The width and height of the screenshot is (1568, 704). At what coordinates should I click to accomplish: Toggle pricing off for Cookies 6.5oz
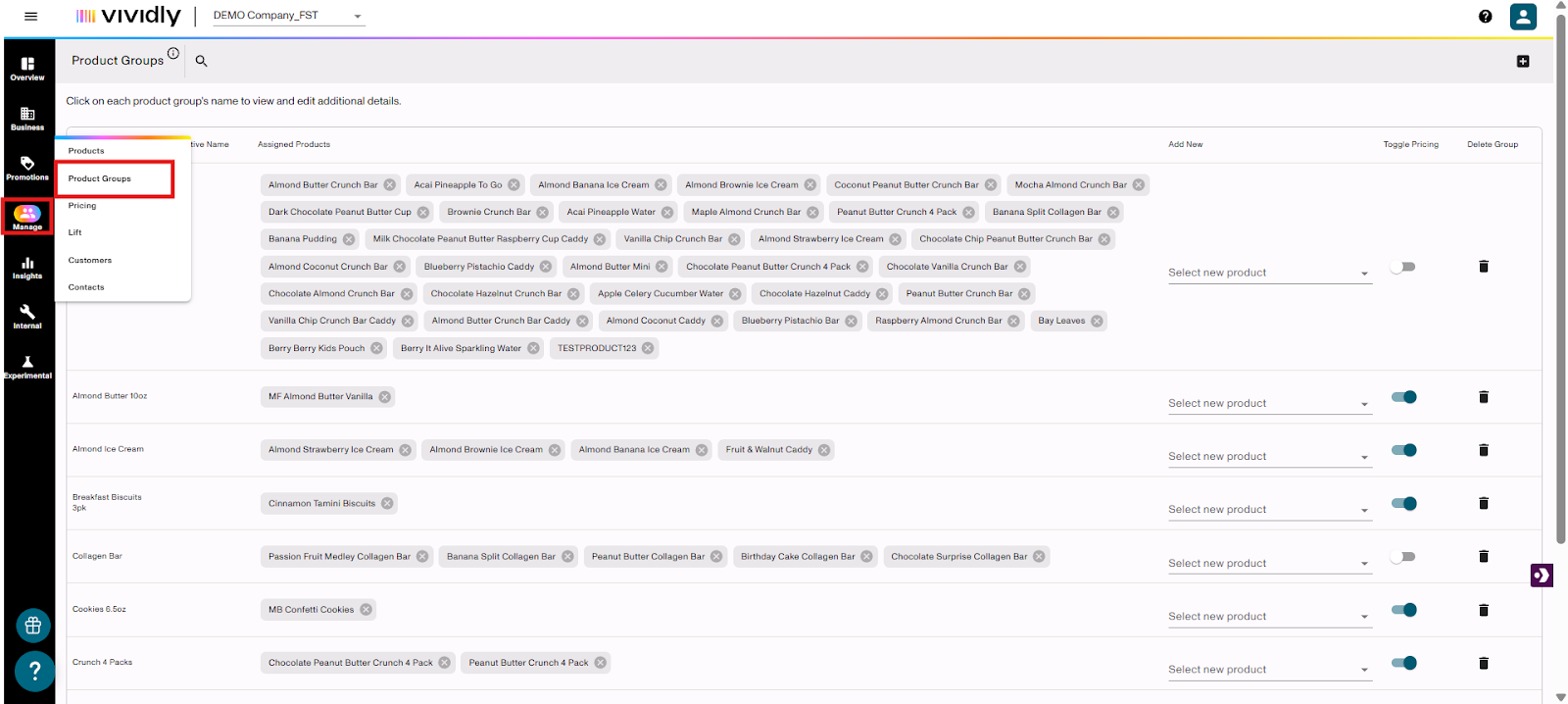[x=1403, y=610]
